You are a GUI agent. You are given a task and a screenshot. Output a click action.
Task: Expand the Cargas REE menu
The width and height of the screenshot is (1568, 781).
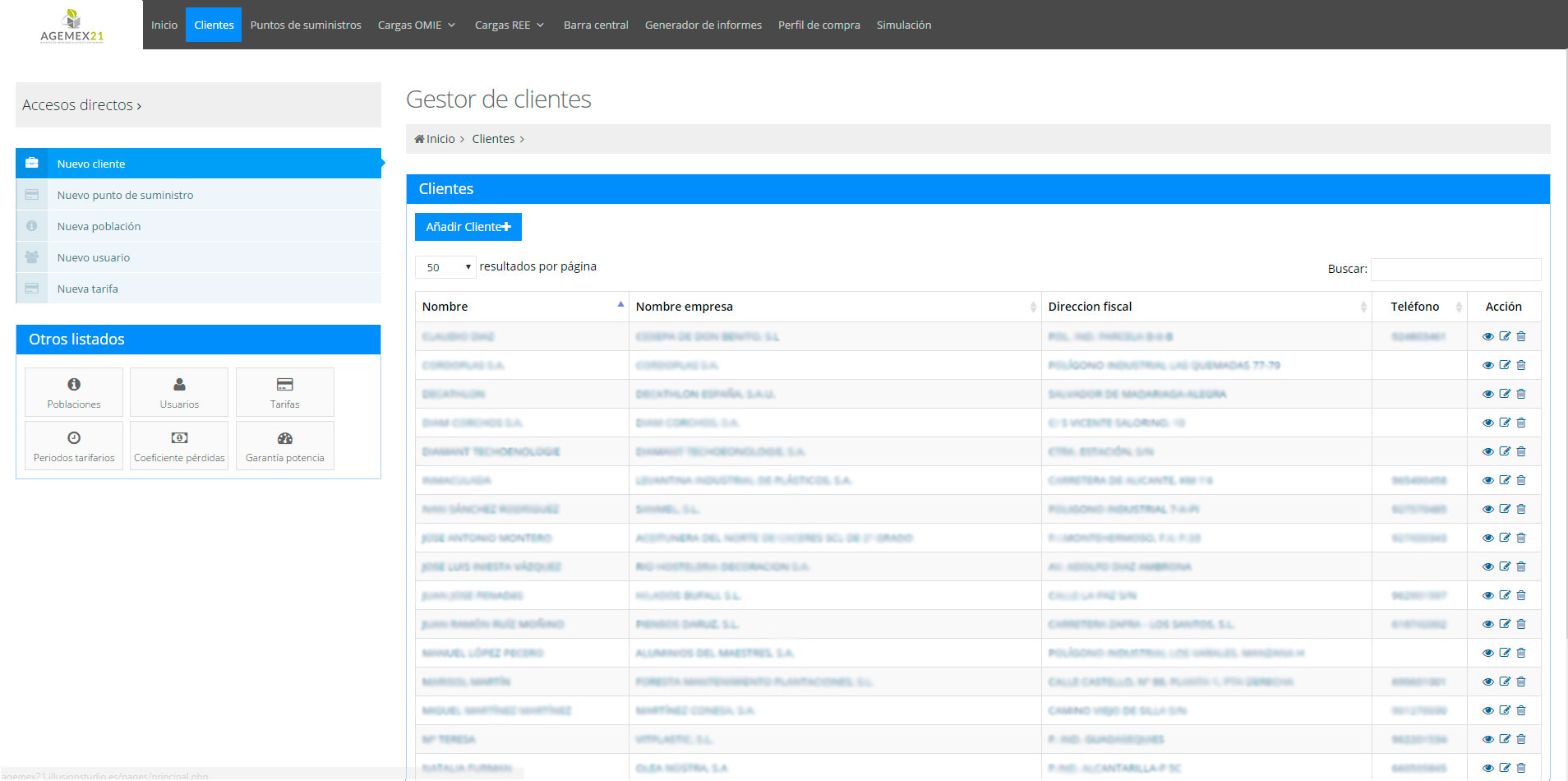[509, 25]
